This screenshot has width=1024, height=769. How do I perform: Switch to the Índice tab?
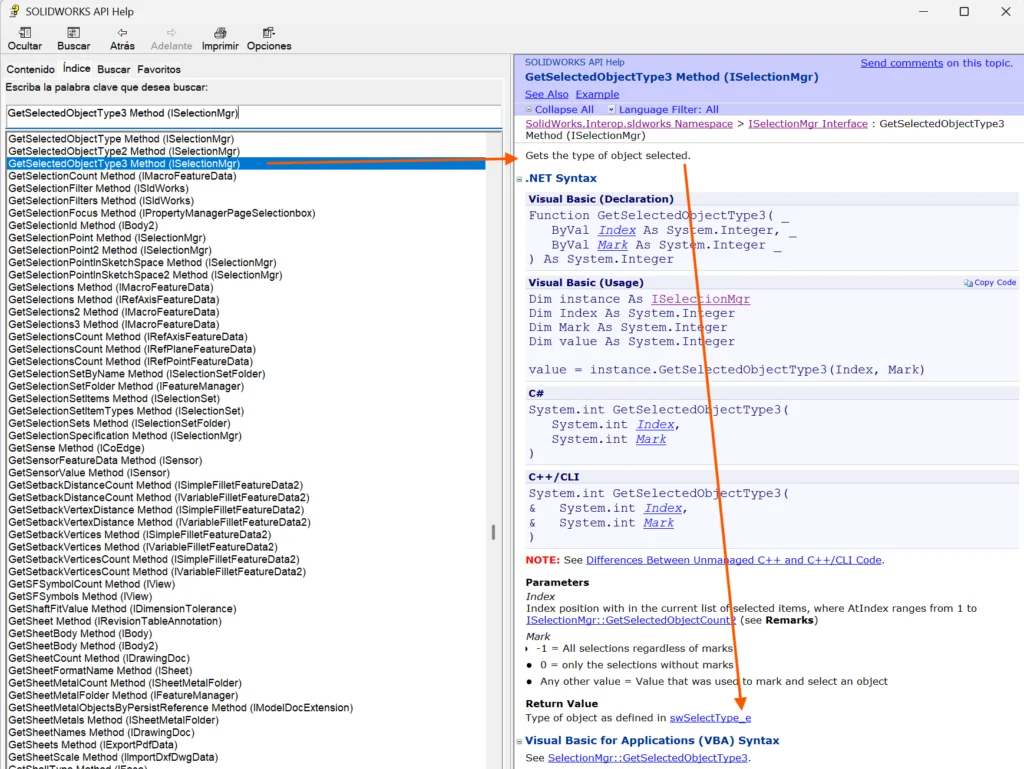click(76, 69)
